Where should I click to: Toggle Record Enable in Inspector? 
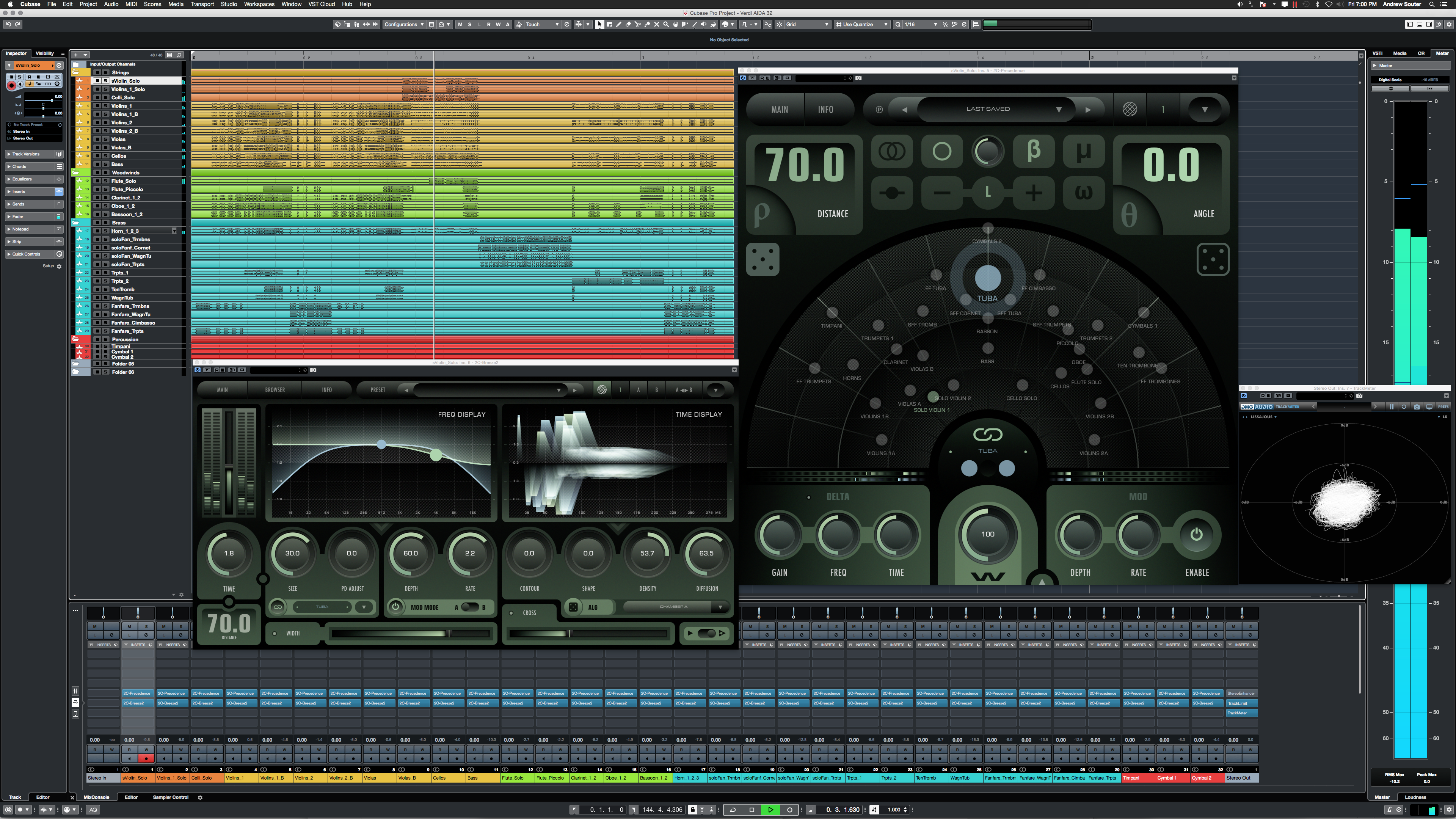pyautogui.click(x=11, y=86)
